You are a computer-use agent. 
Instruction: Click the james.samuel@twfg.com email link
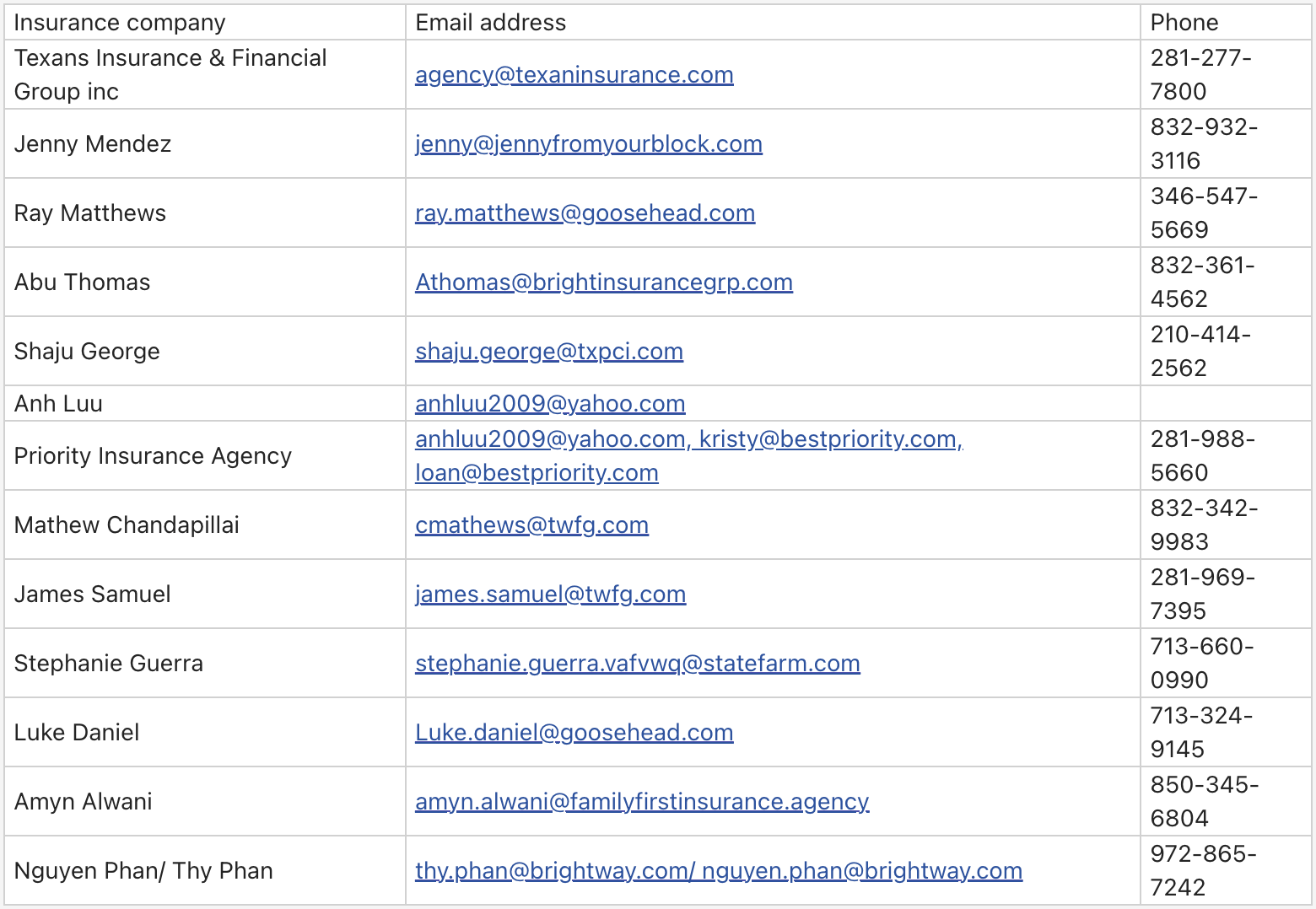(550, 594)
